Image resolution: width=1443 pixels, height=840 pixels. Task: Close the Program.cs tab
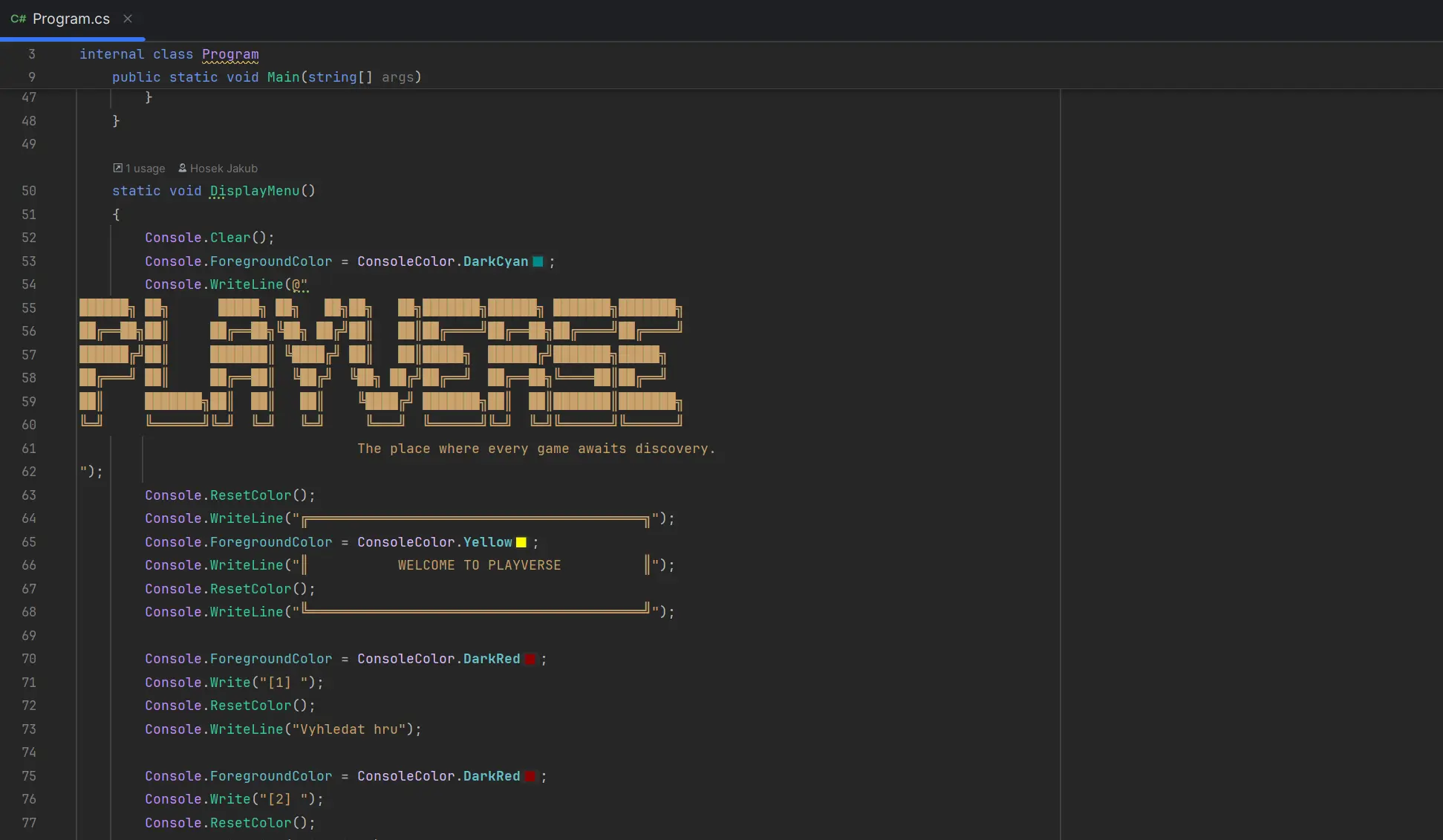127,19
